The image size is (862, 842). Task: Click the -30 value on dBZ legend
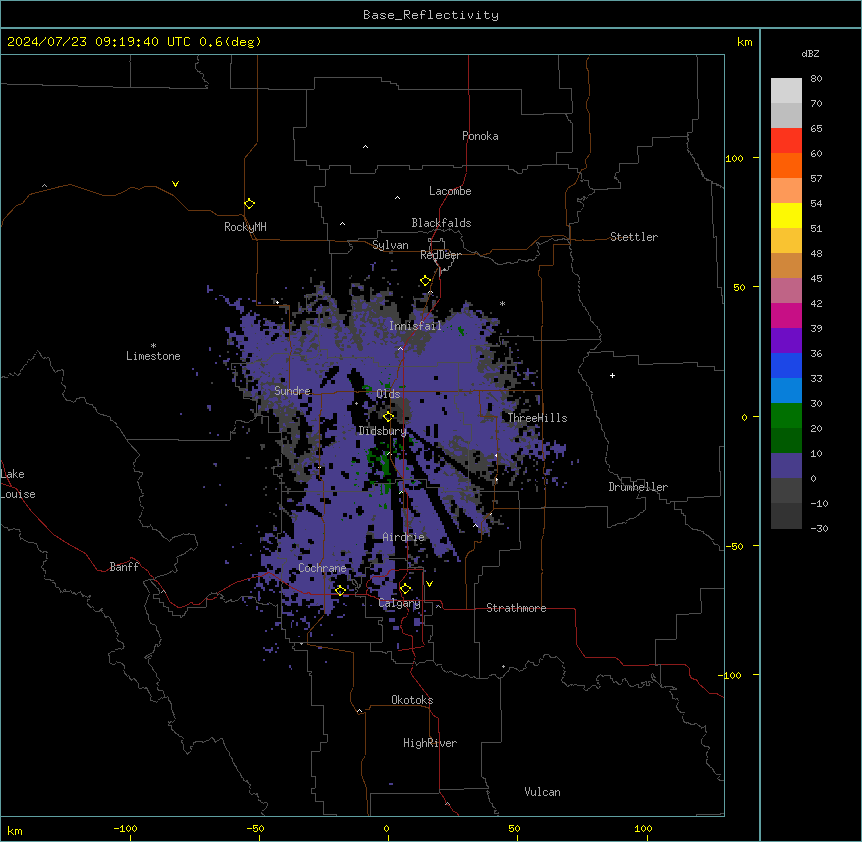pyautogui.click(x=819, y=528)
